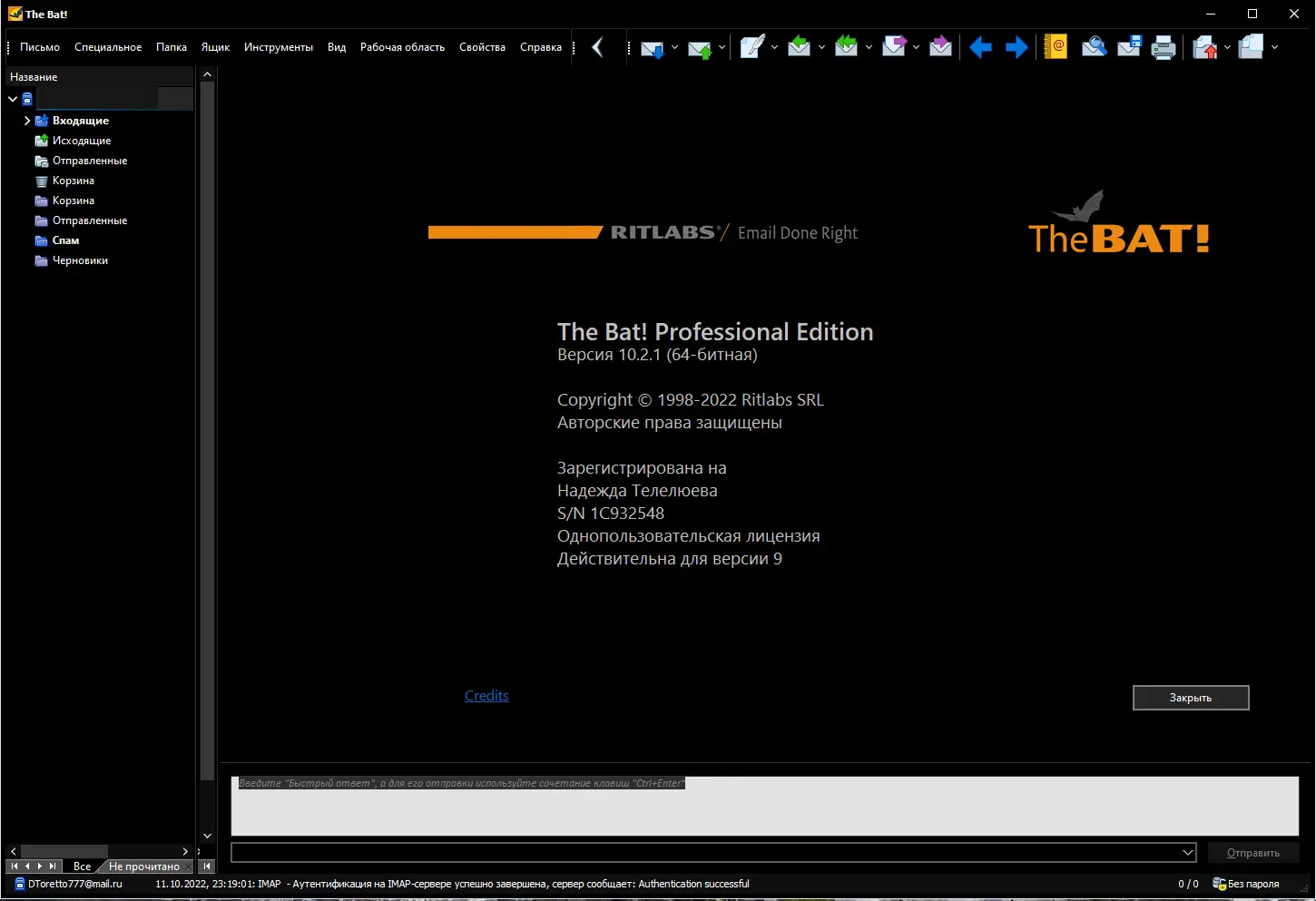The width and height of the screenshot is (1316, 901).
Task: Forward a message using the purple arrow icon
Action: 894,47
